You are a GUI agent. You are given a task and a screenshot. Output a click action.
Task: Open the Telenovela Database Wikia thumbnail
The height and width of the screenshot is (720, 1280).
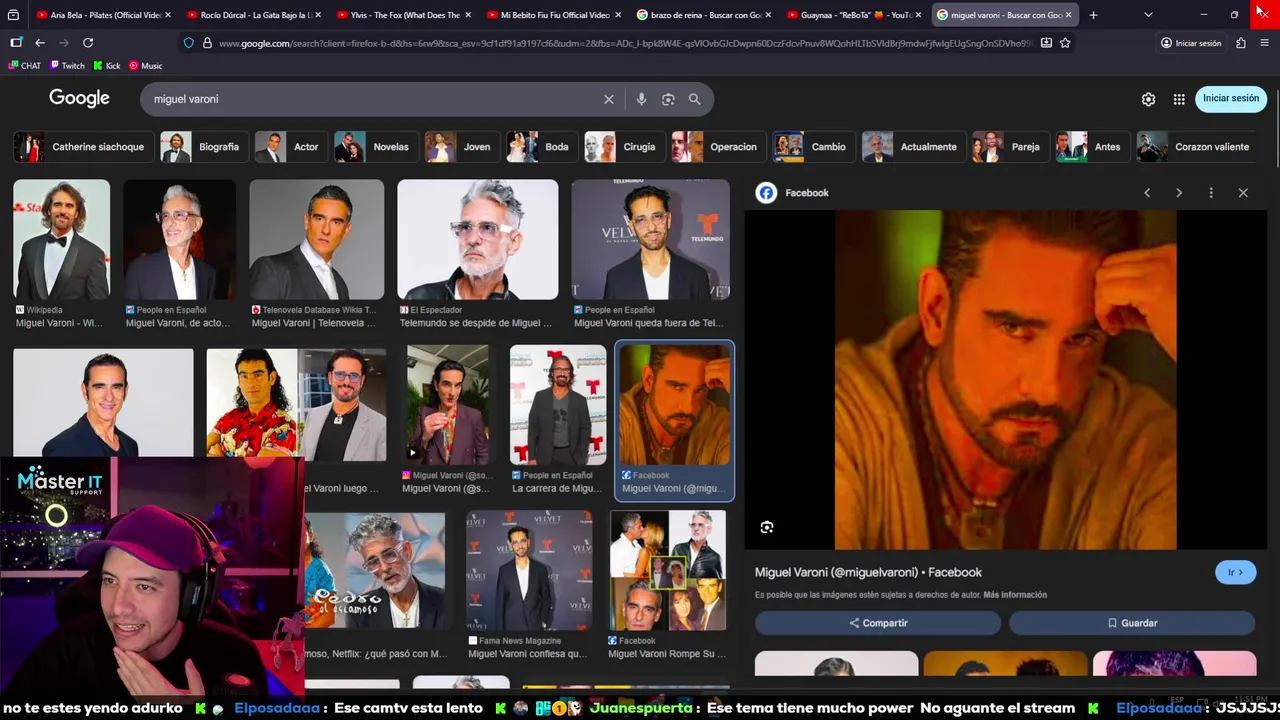click(x=316, y=240)
